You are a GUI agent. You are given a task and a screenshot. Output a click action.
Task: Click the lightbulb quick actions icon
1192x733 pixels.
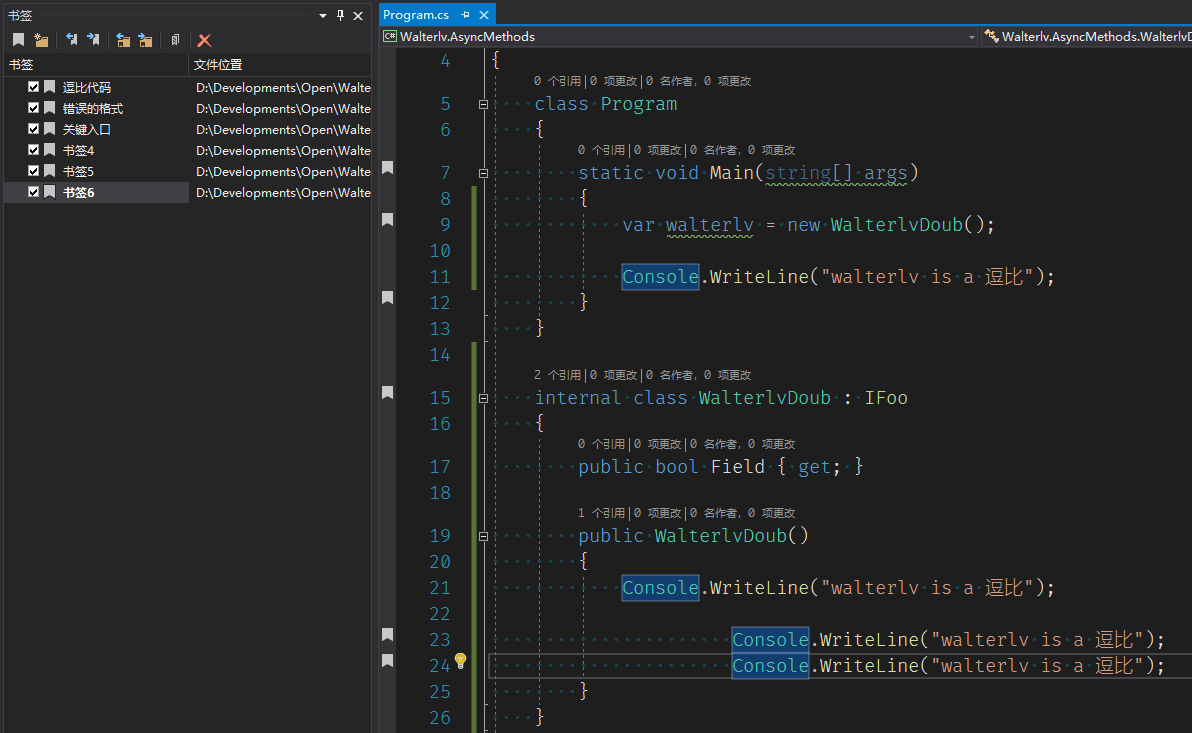pyautogui.click(x=460, y=660)
